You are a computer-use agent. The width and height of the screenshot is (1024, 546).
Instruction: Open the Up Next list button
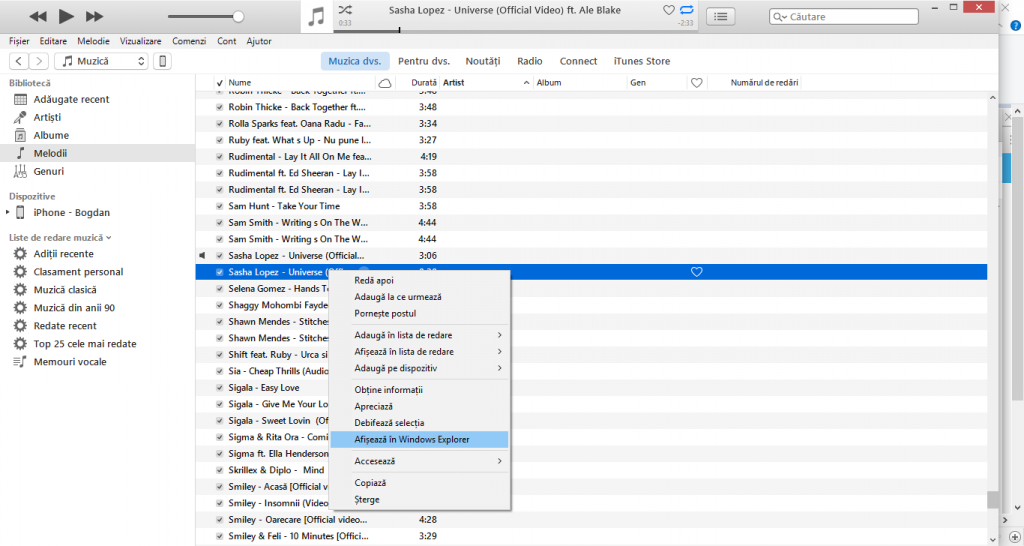[720, 16]
